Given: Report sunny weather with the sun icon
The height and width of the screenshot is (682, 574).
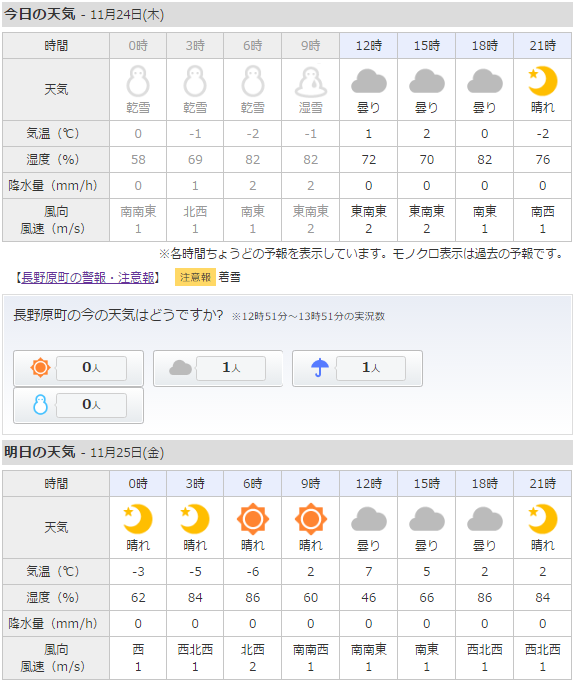Looking at the screenshot, I should [40, 368].
